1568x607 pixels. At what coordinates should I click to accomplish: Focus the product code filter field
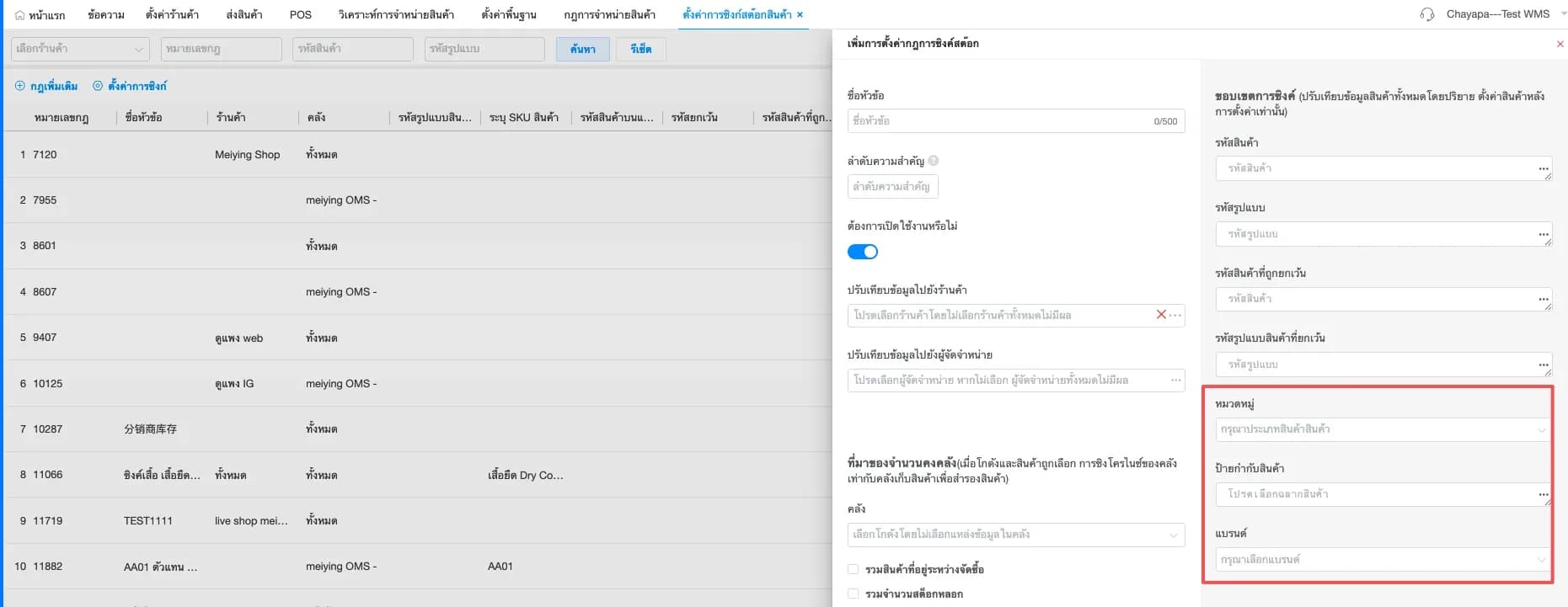click(353, 49)
